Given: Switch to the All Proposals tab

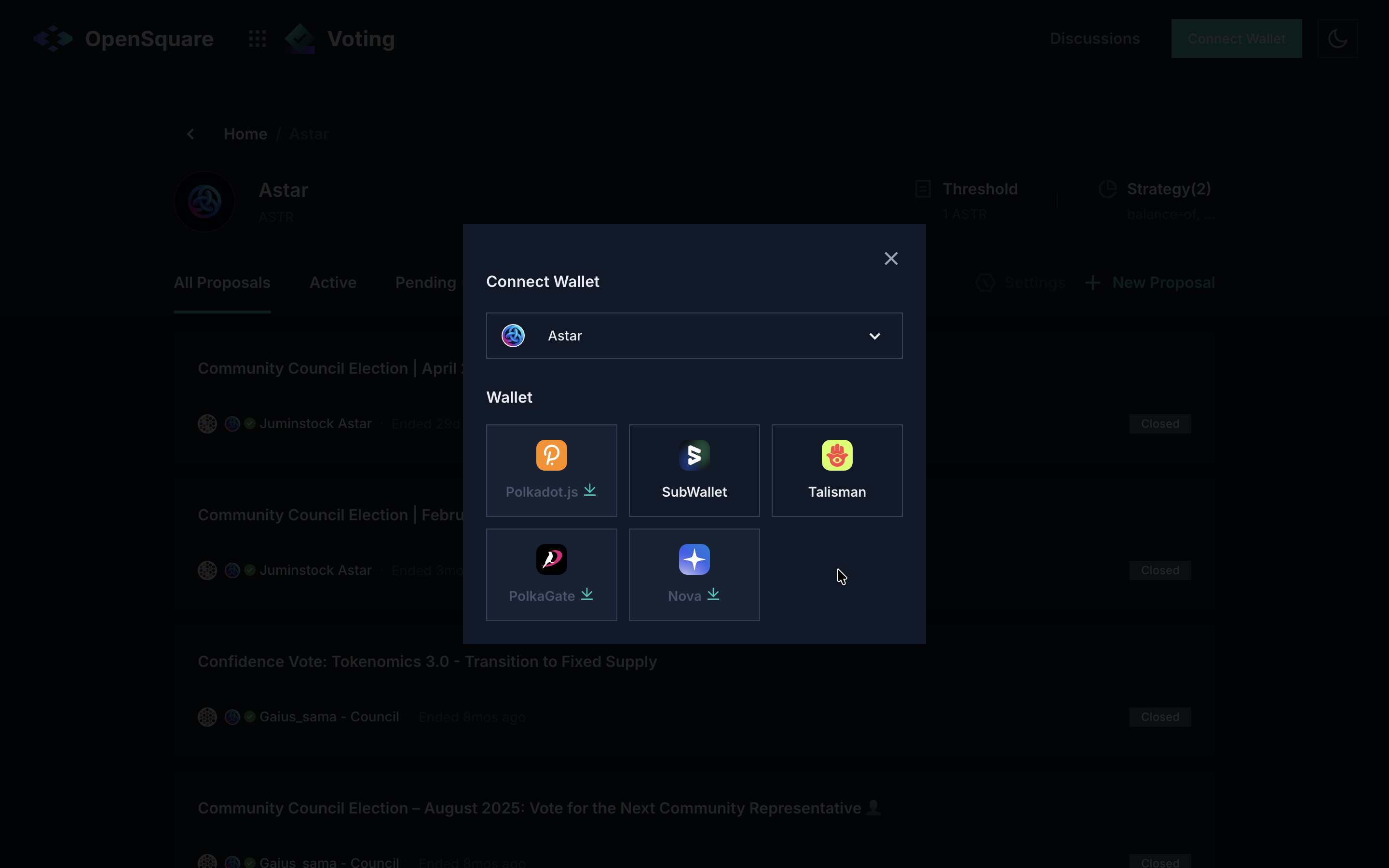Looking at the screenshot, I should (x=222, y=283).
